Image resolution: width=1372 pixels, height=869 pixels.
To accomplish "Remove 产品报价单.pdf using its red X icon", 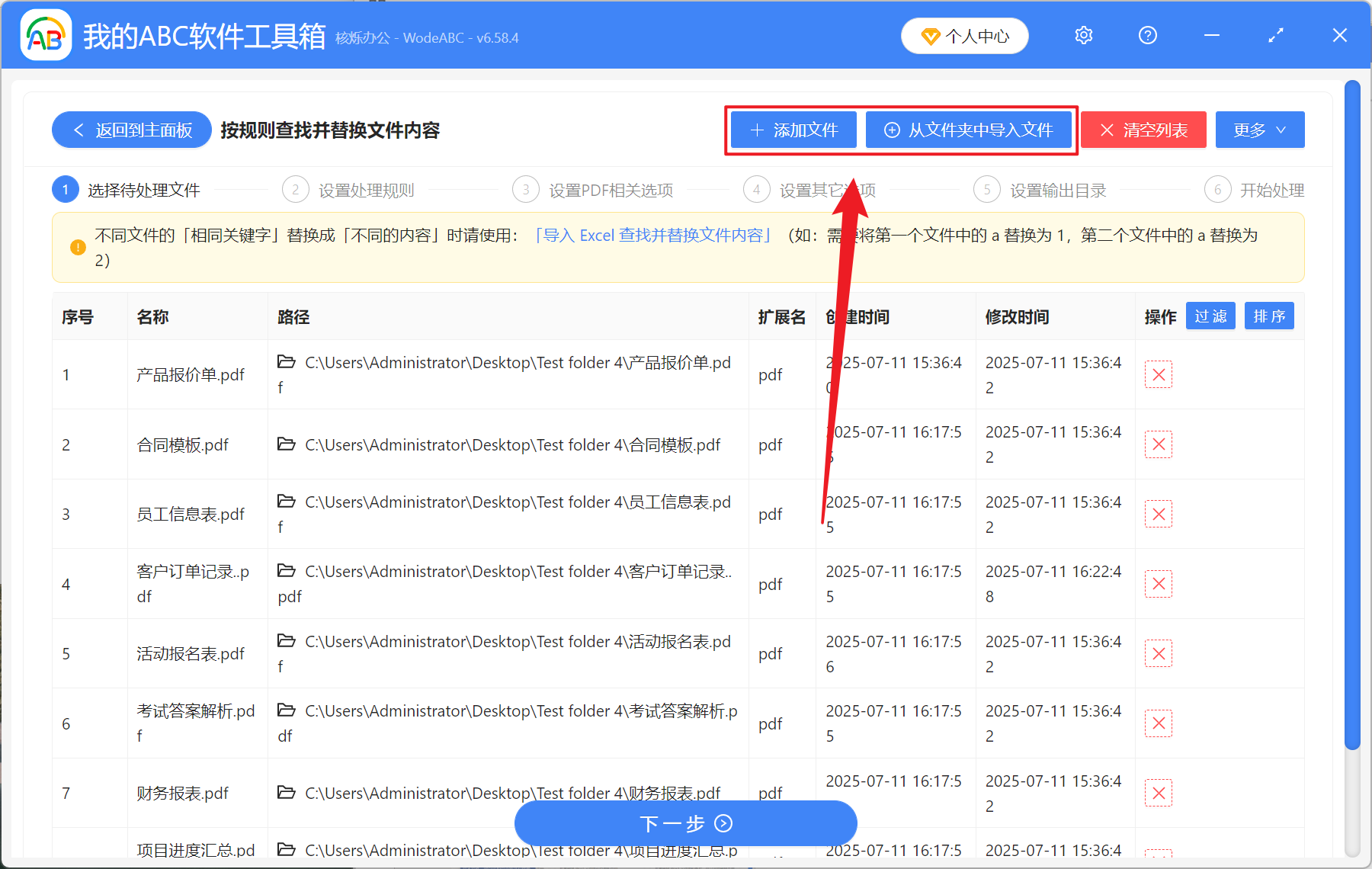I will 1158,374.
